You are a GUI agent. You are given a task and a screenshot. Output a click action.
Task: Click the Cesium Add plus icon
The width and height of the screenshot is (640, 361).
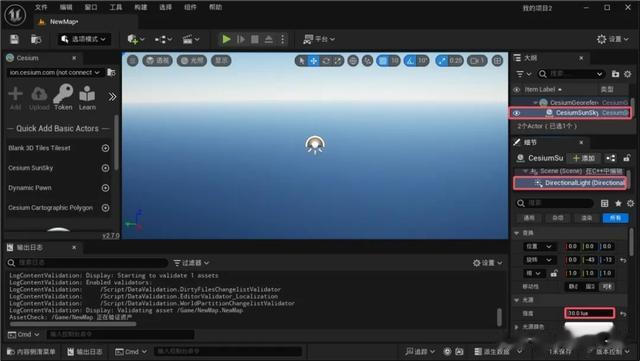[15, 98]
